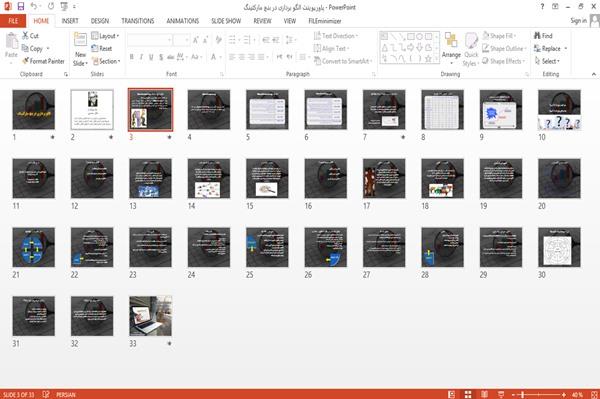Click zoom in plus button
600x399 pixels.
[x=564, y=394]
